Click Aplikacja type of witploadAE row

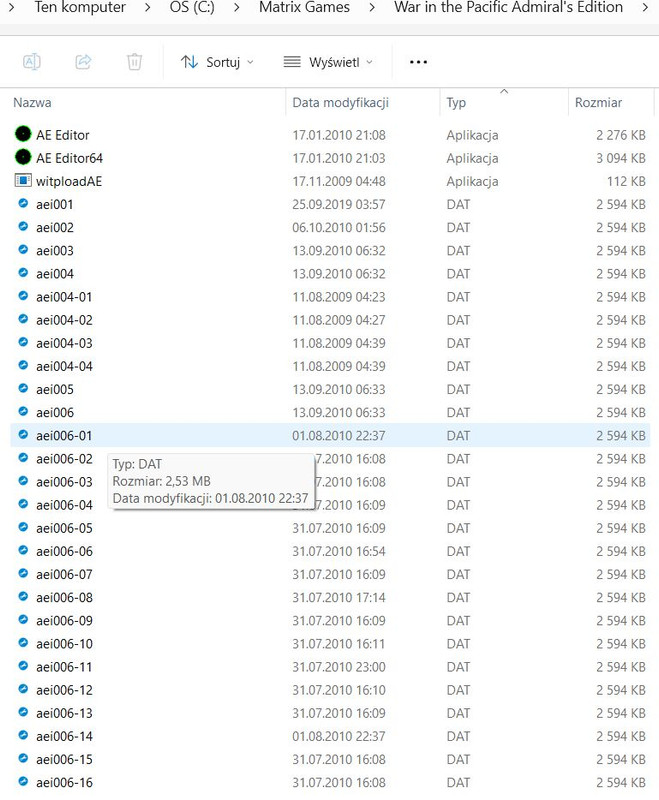pos(472,182)
